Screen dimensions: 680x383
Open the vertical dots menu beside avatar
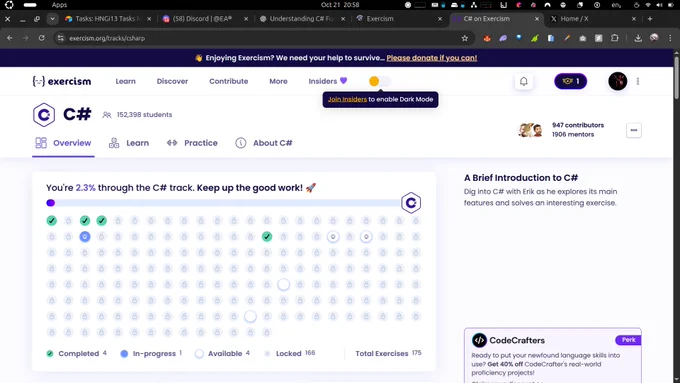pos(638,81)
